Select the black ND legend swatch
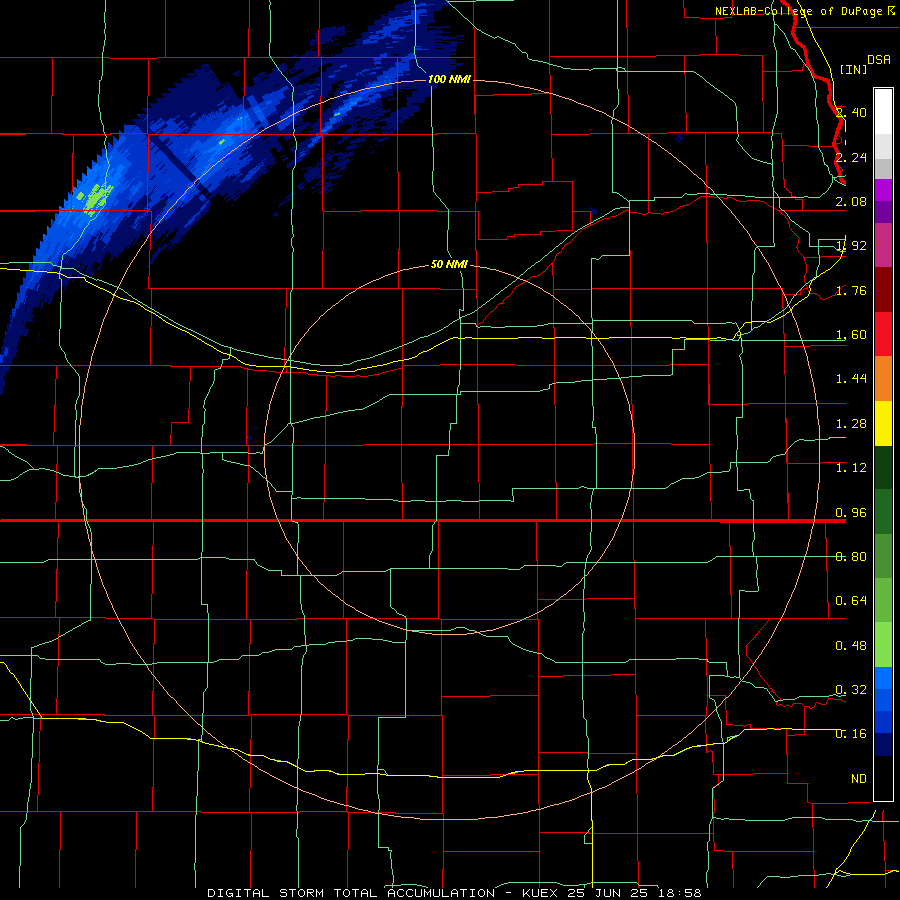 pyautogui.click(x=883, y=778)
